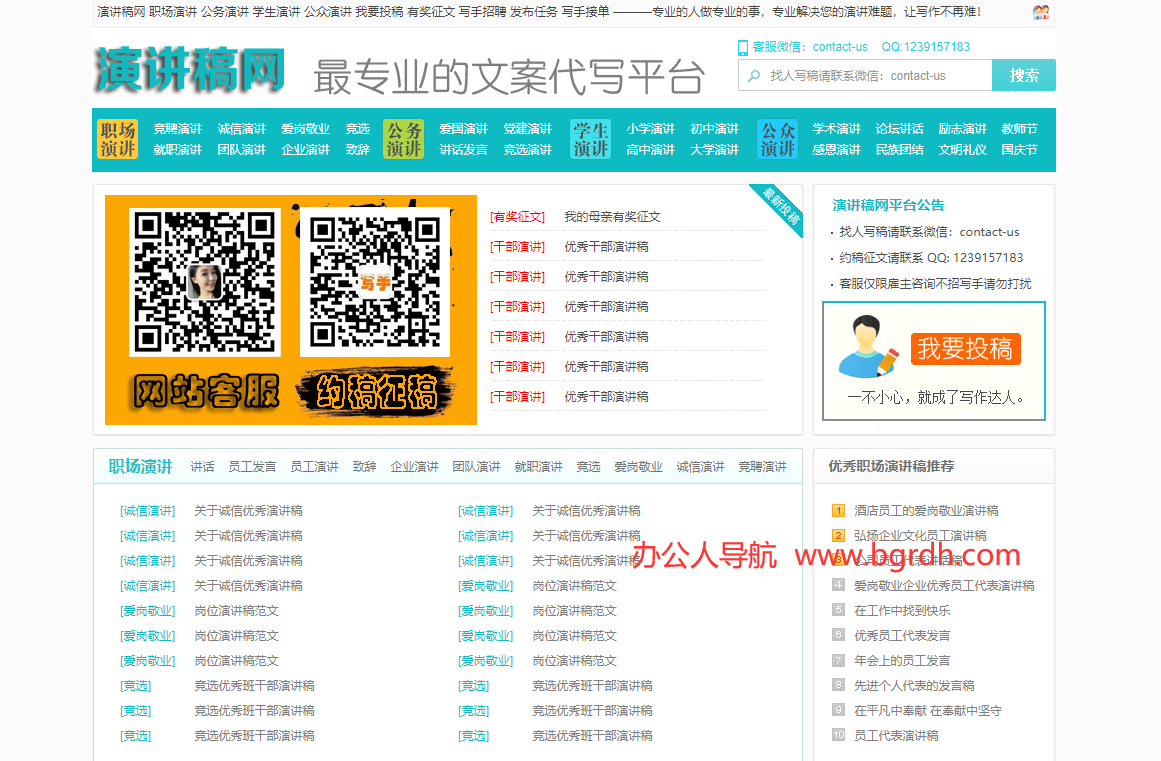
Task: Click the 约稿征稿 QR code image
Action: [375, 283]
